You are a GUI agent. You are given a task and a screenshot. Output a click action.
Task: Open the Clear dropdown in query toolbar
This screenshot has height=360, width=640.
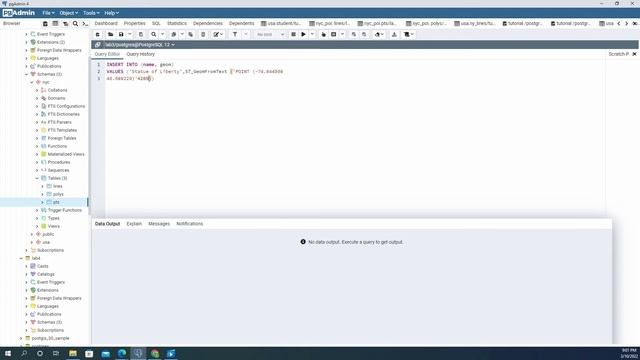tap(378, 35)
